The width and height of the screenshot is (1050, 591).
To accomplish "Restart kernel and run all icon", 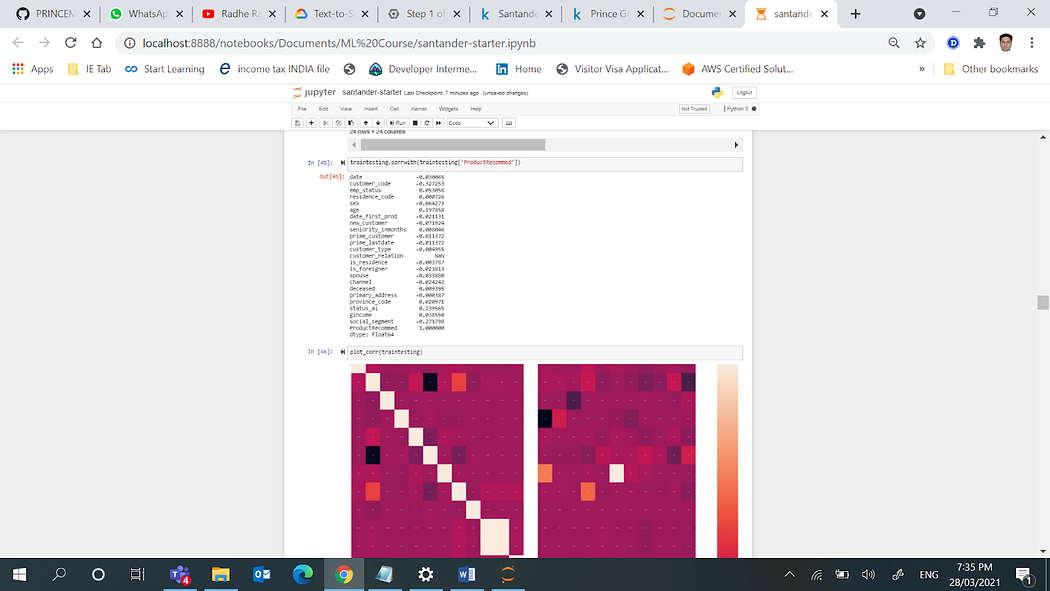I will click(439, 123).
